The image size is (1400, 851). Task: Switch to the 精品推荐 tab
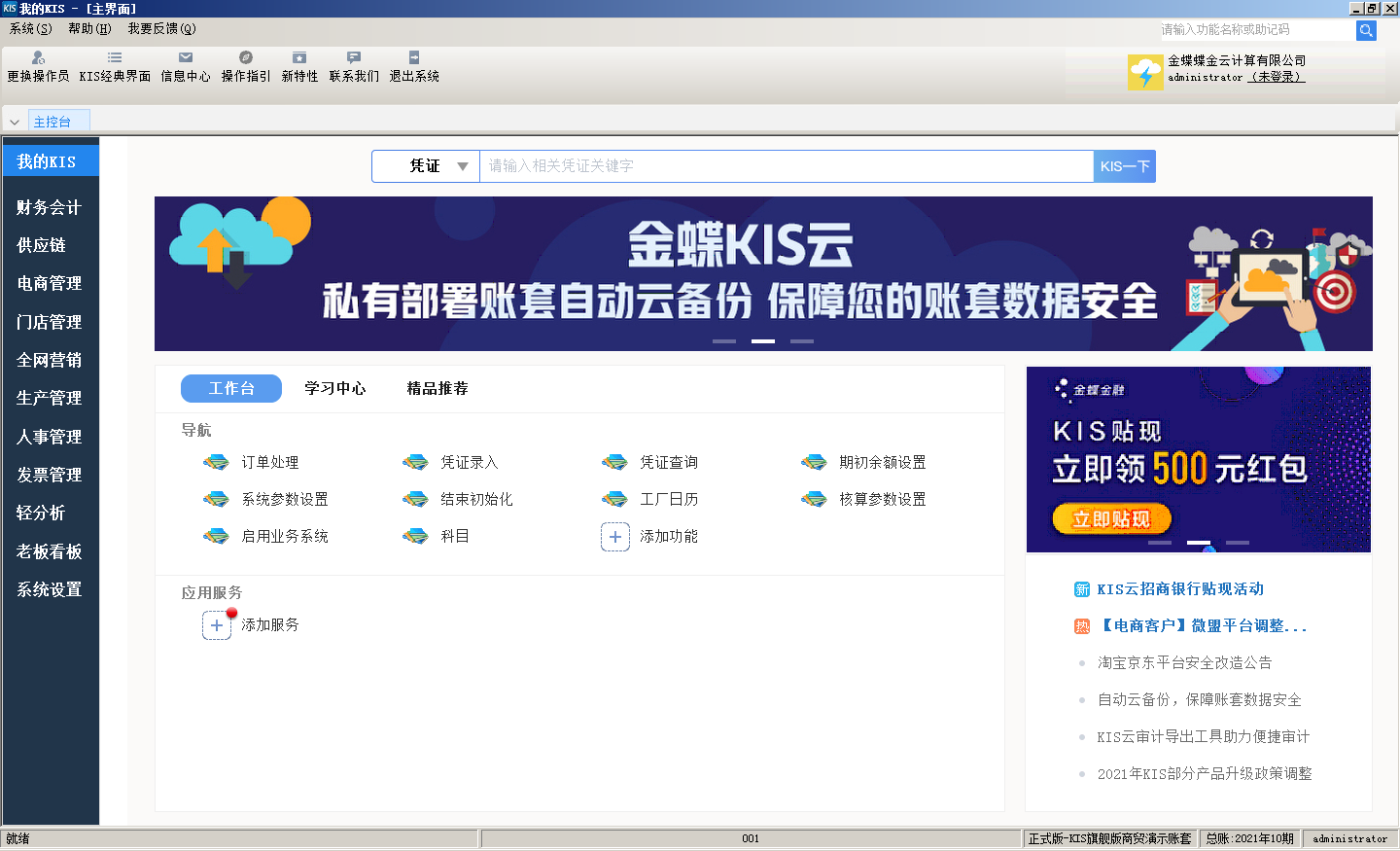click(x=437, y=388)
